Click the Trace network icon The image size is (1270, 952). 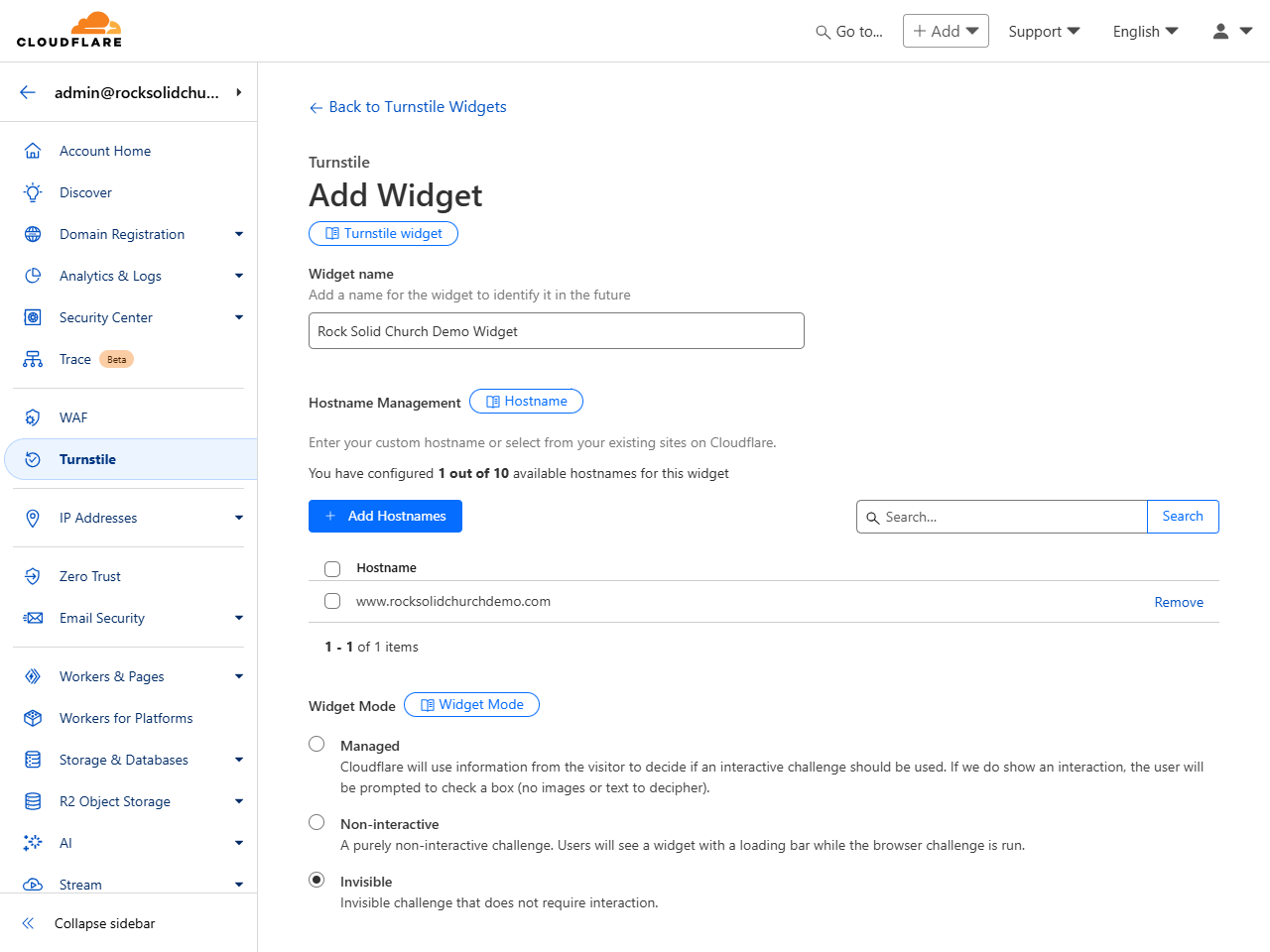point(33,359)
